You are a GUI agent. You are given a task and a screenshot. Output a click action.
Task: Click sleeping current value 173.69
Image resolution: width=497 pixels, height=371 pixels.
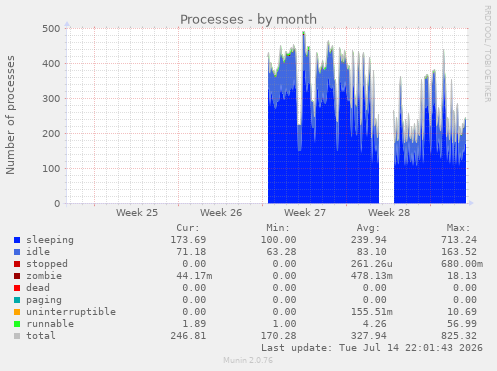(188, 240)
